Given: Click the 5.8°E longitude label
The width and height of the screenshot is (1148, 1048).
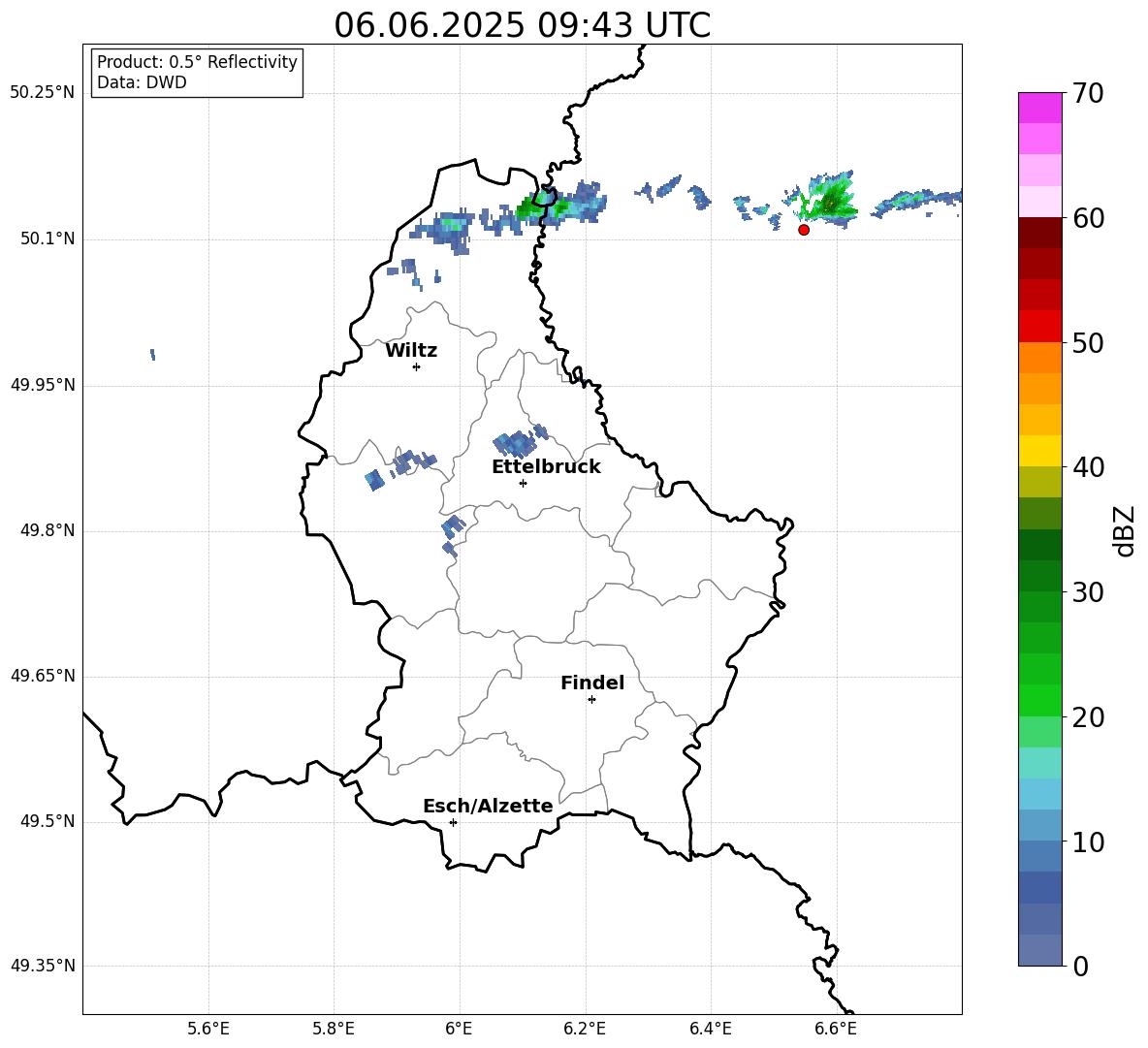Looking at the screenshot, I should point(334,1030).
